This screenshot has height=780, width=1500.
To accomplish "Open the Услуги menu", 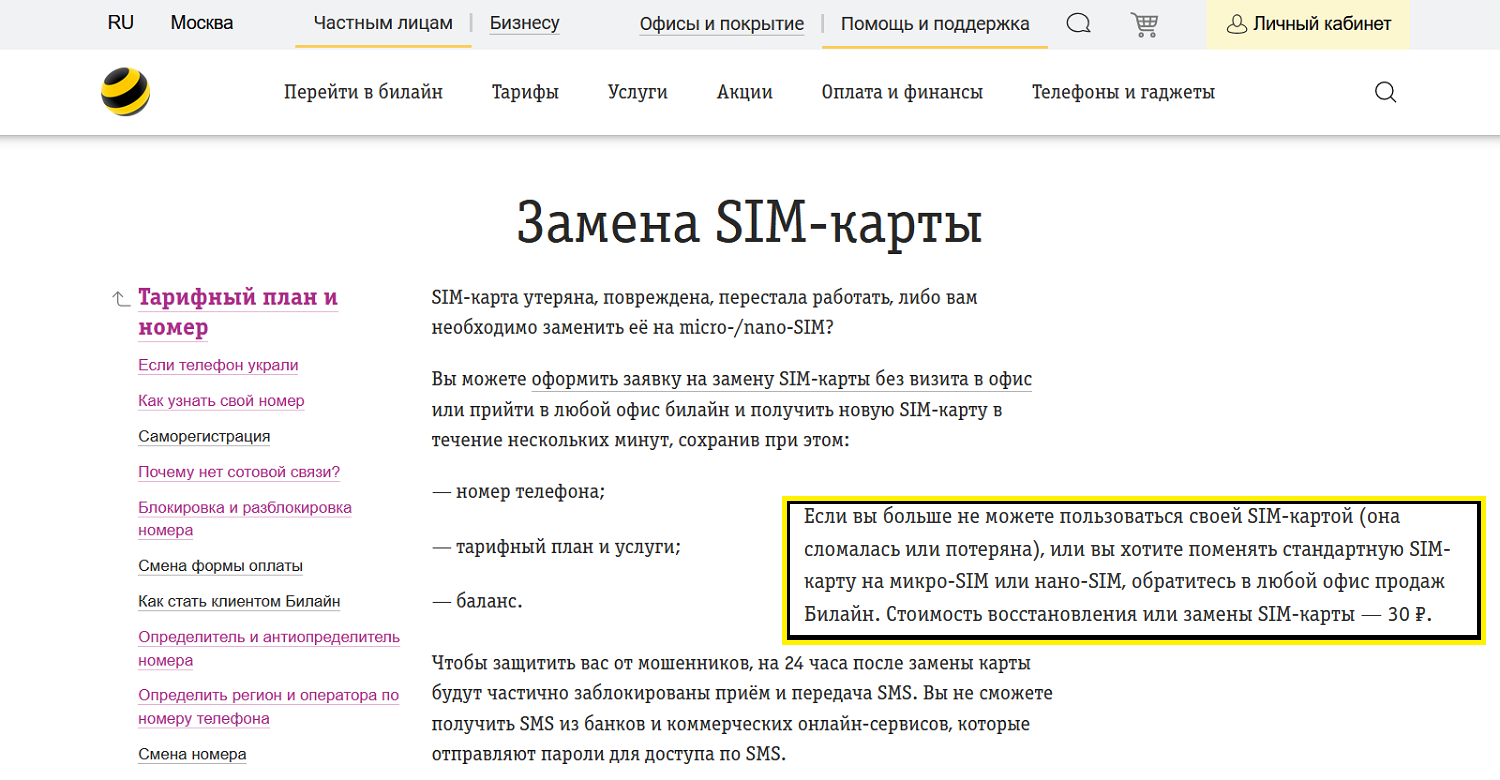I will coord(638,92).
